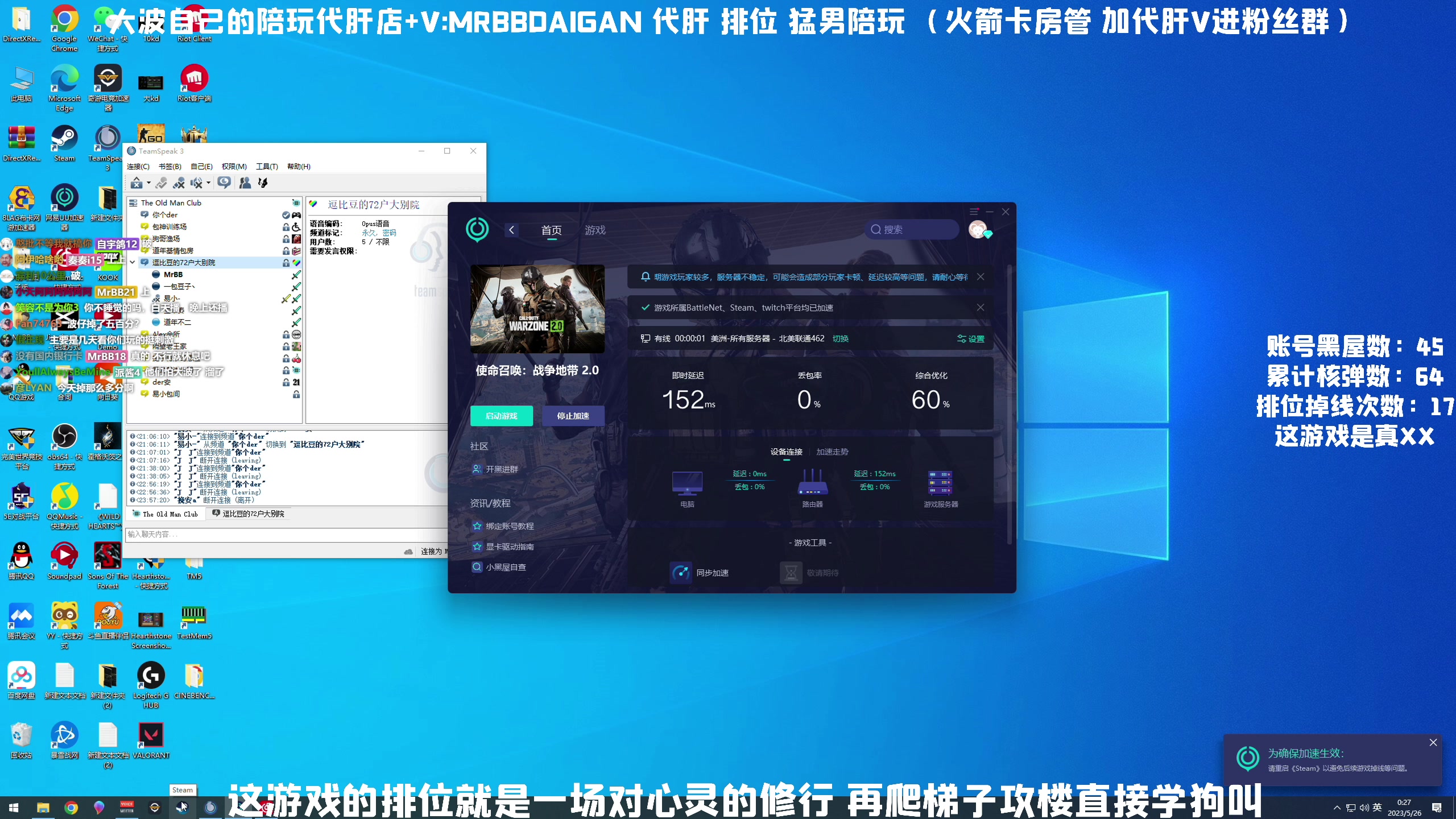
Task: Open the dropdown arrow beside the speaker mute icon
Action: (x=208, y=183)
